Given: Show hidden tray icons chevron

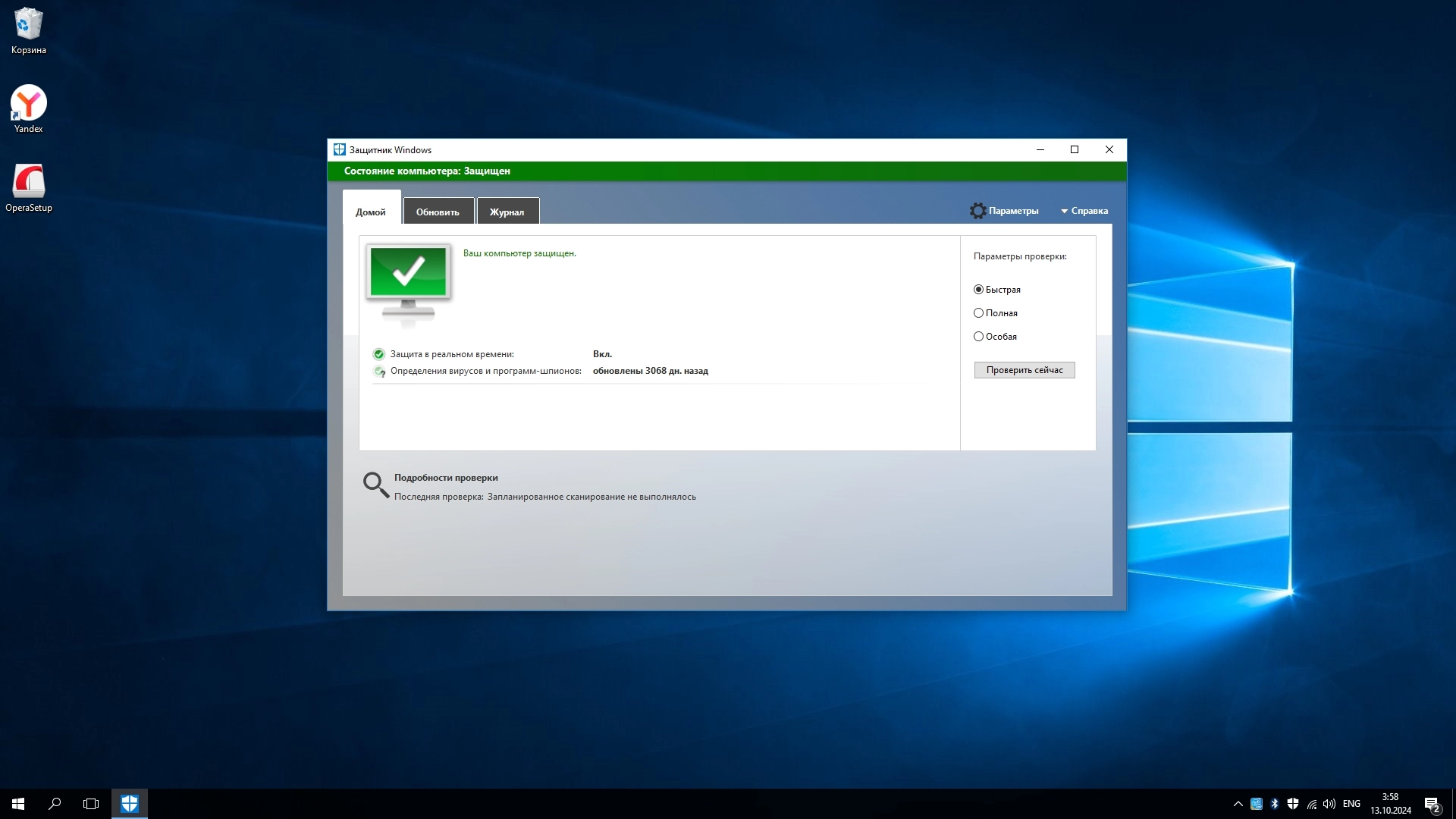Looking at the screenshot, I should point(1238,804).
